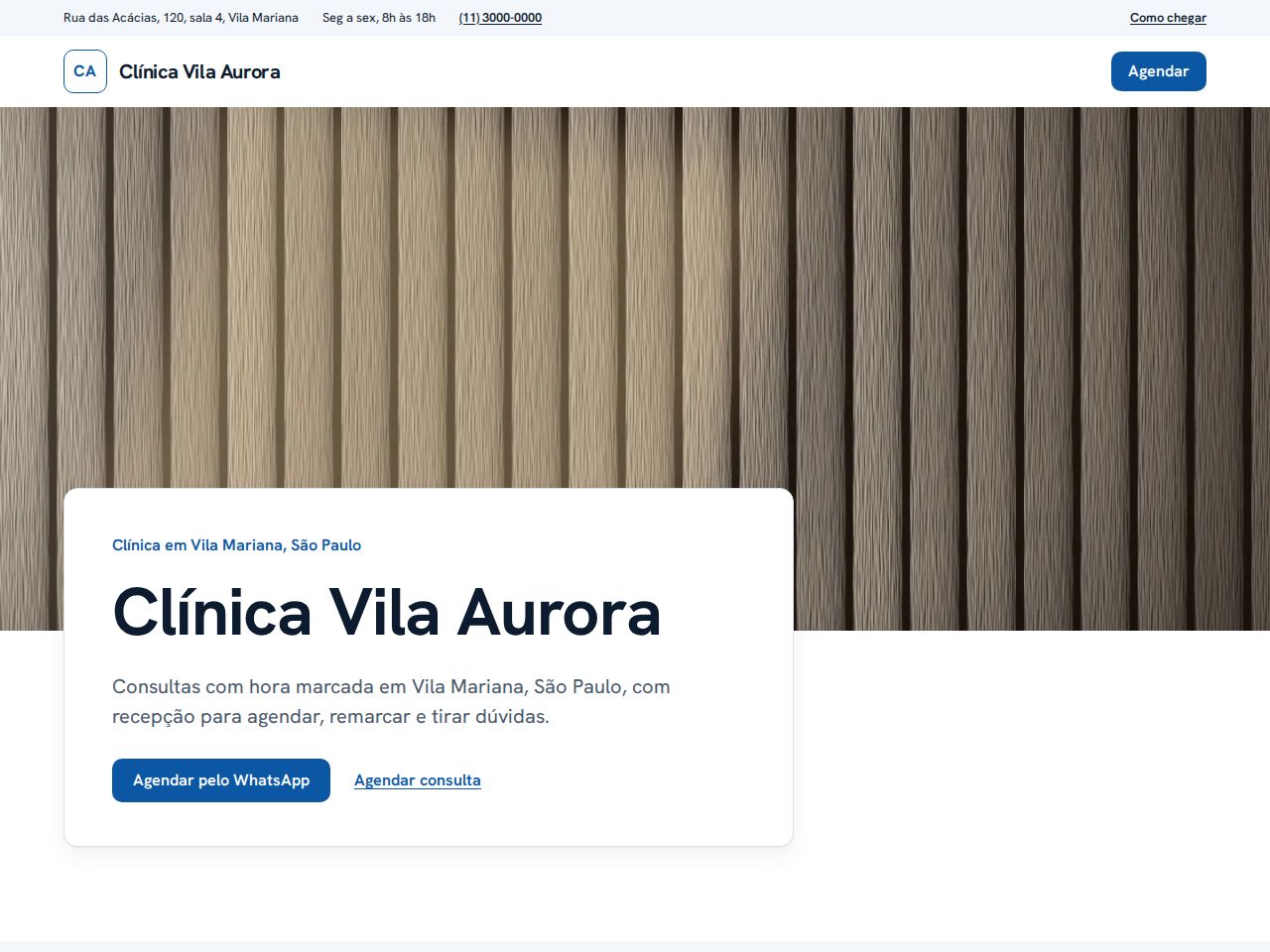Open the Clínica Vila Aurora header brand link
This screenshot has width=1270, height=952.
click(172, 71)
